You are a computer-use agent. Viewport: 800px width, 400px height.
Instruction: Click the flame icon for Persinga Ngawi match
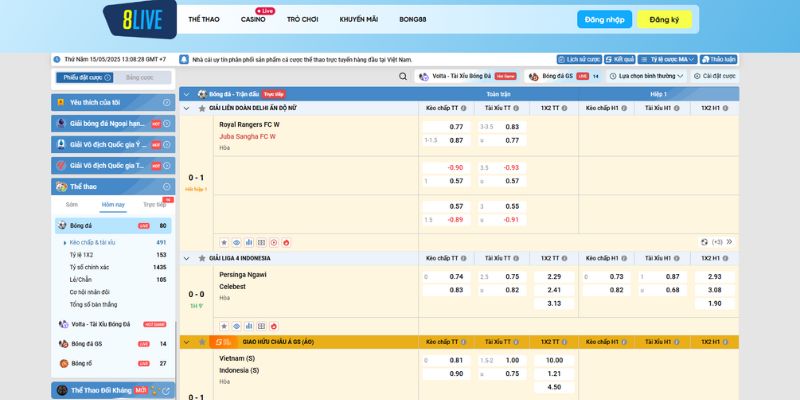coord(273,326)
